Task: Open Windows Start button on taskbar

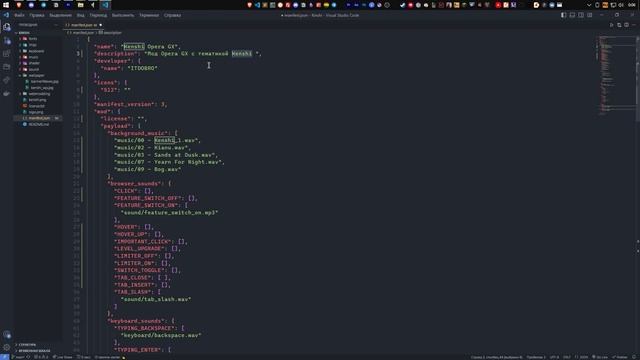Action: tap(6, 5)
